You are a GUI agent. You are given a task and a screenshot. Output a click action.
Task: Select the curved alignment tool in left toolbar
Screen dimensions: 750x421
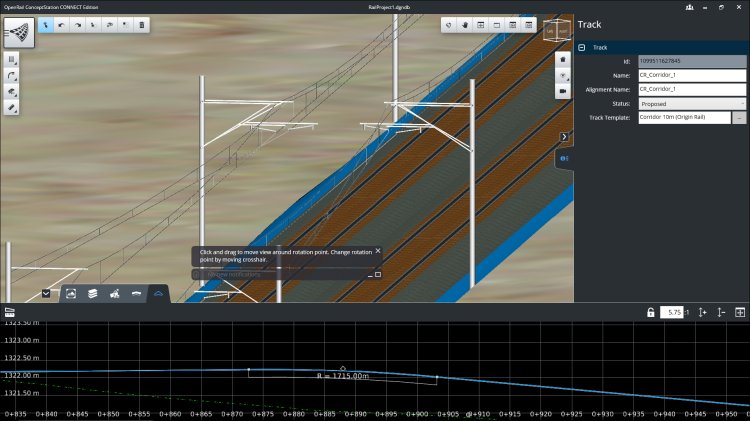11,75
